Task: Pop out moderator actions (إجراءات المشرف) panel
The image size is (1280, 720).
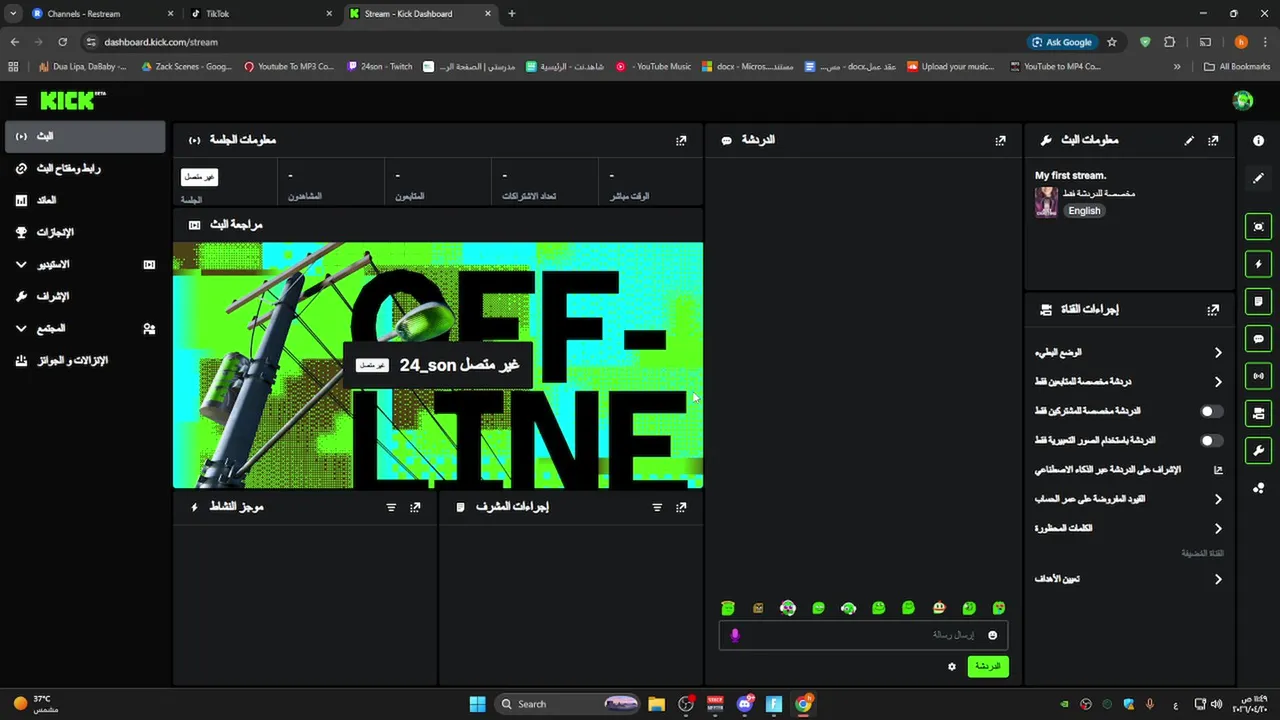Action: (681, 508)
